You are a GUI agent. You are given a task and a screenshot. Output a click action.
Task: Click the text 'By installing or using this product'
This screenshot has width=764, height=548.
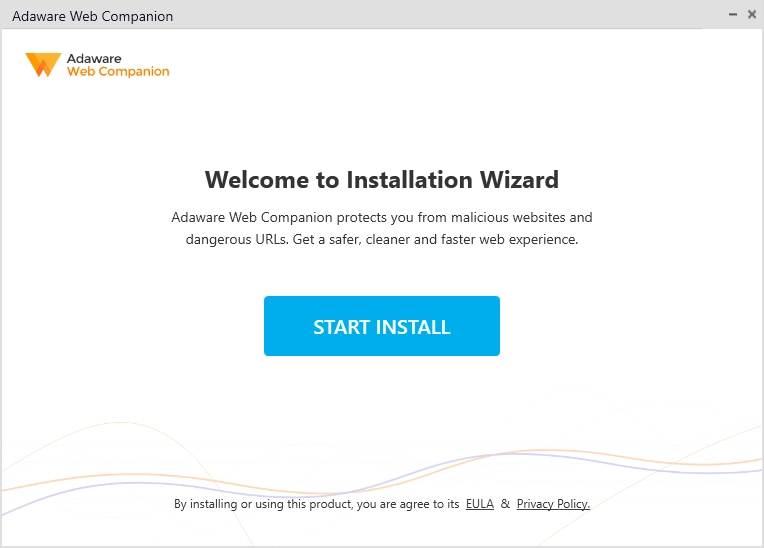point(263,504)
